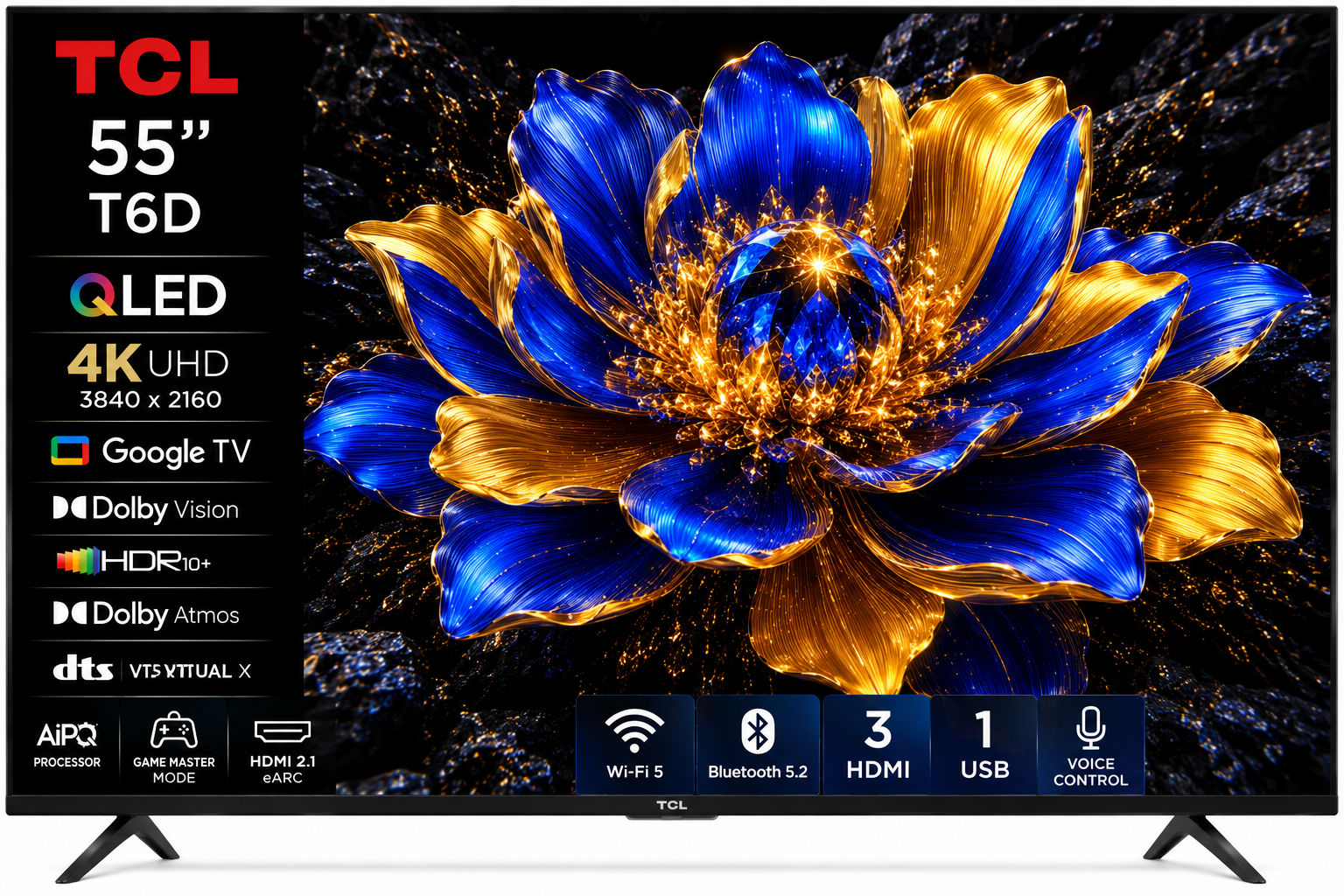Click the Wi-Fi 5 label text
Screen dimensions: 1344x896
[x=635, y=772]
